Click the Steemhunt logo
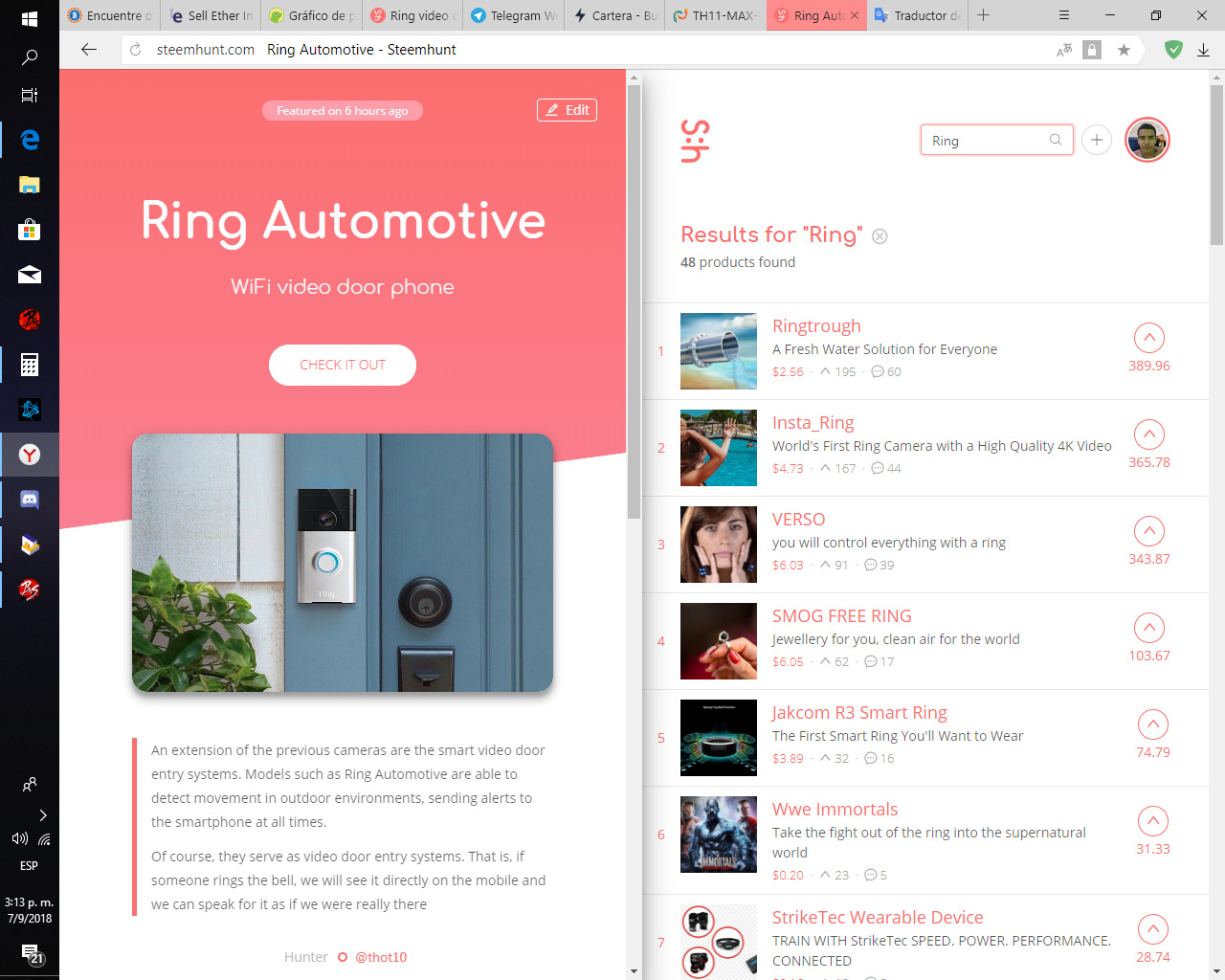 tap(695, 141)
